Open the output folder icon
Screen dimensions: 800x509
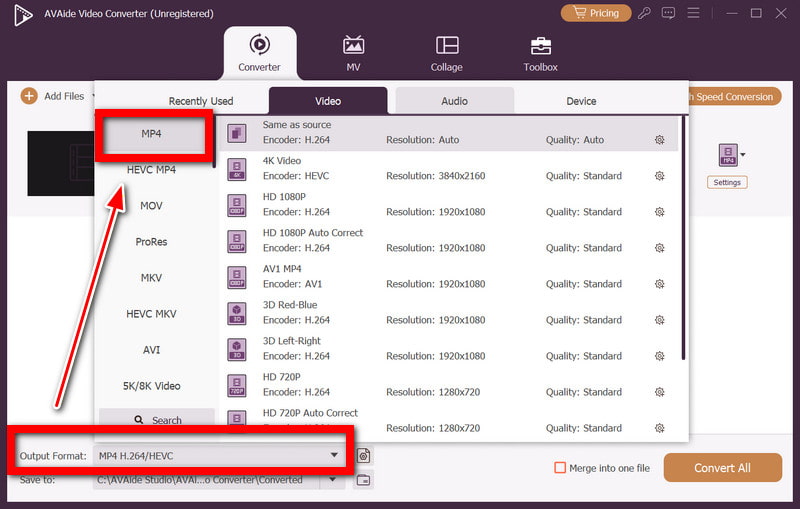[x=363, y=480]
